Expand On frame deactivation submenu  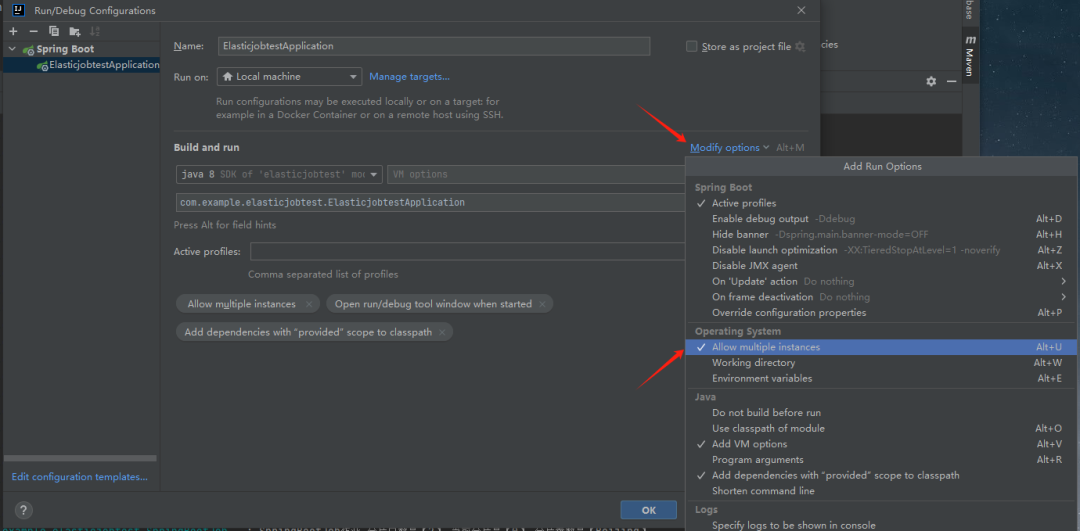click(x=881, y=297)
